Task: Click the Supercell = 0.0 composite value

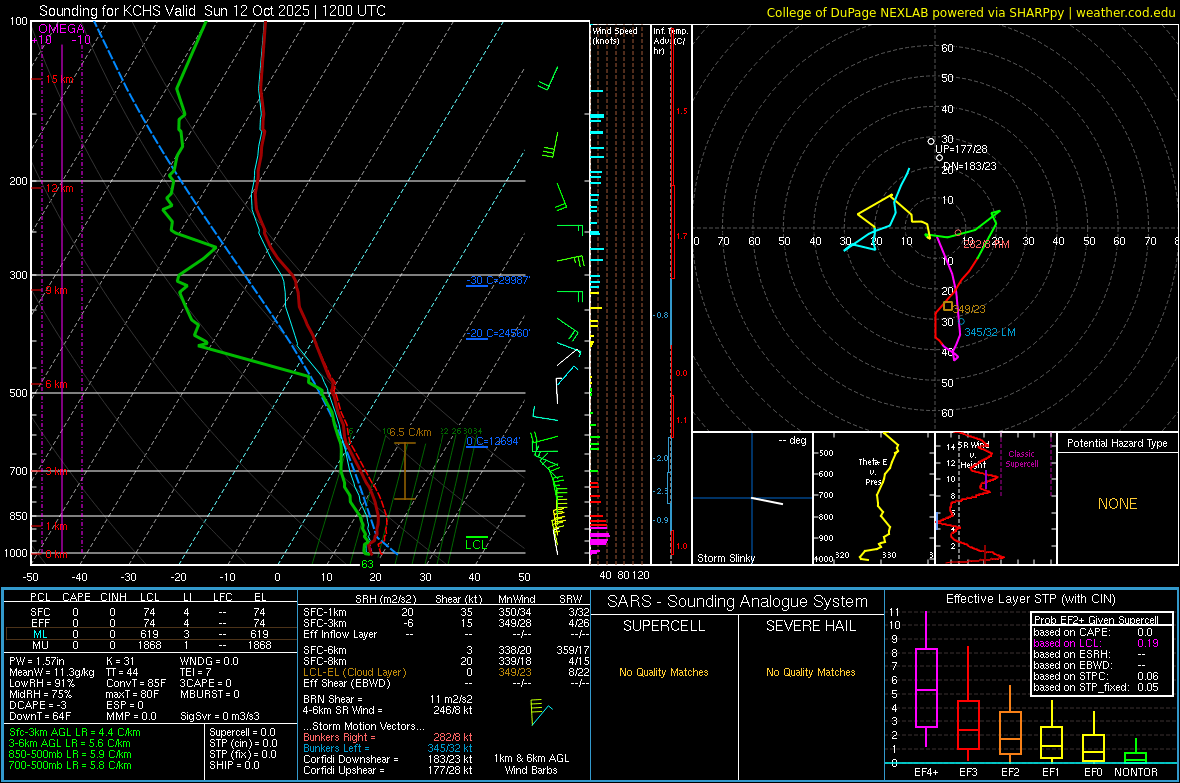Action: (x=242, y=732)
